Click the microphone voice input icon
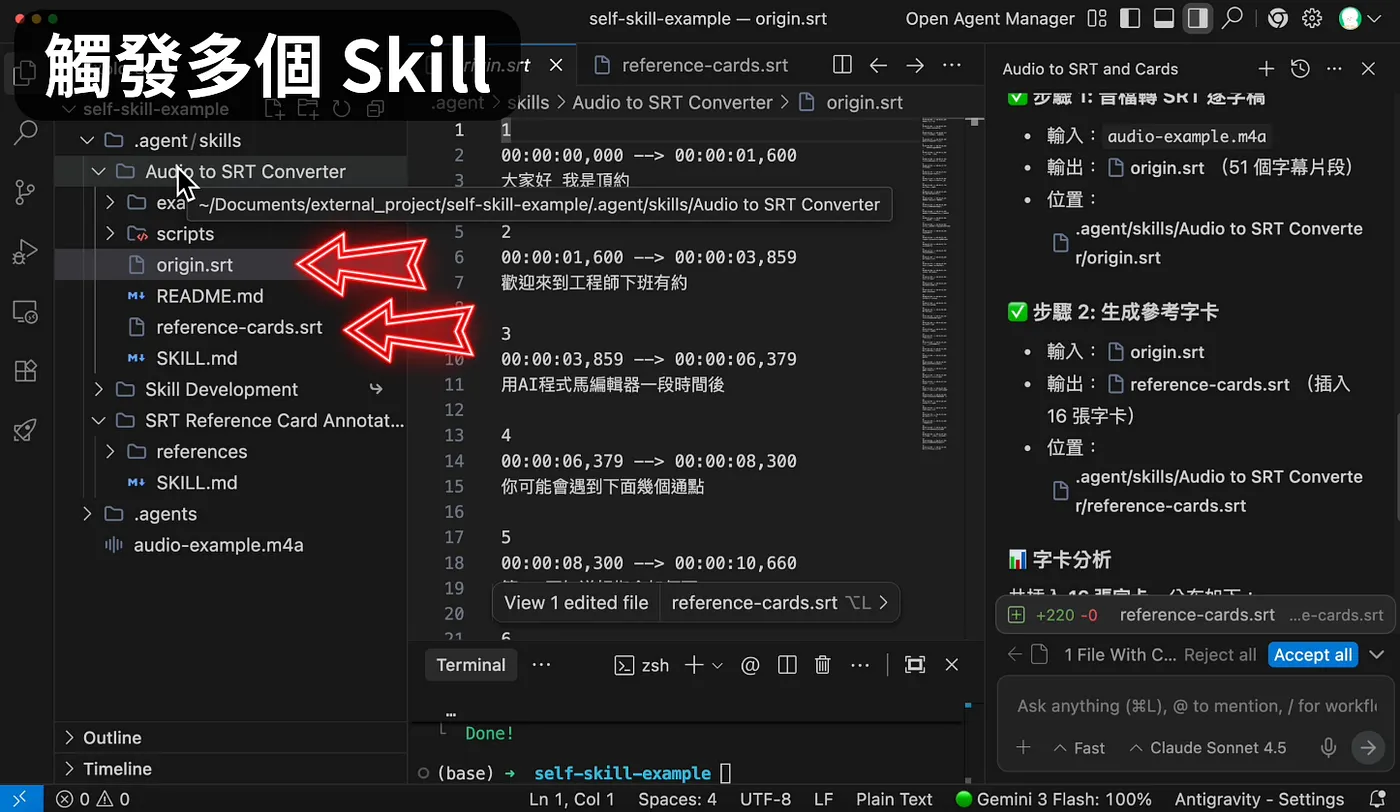Screen dimensions: 1400x812 (1329, 747)
